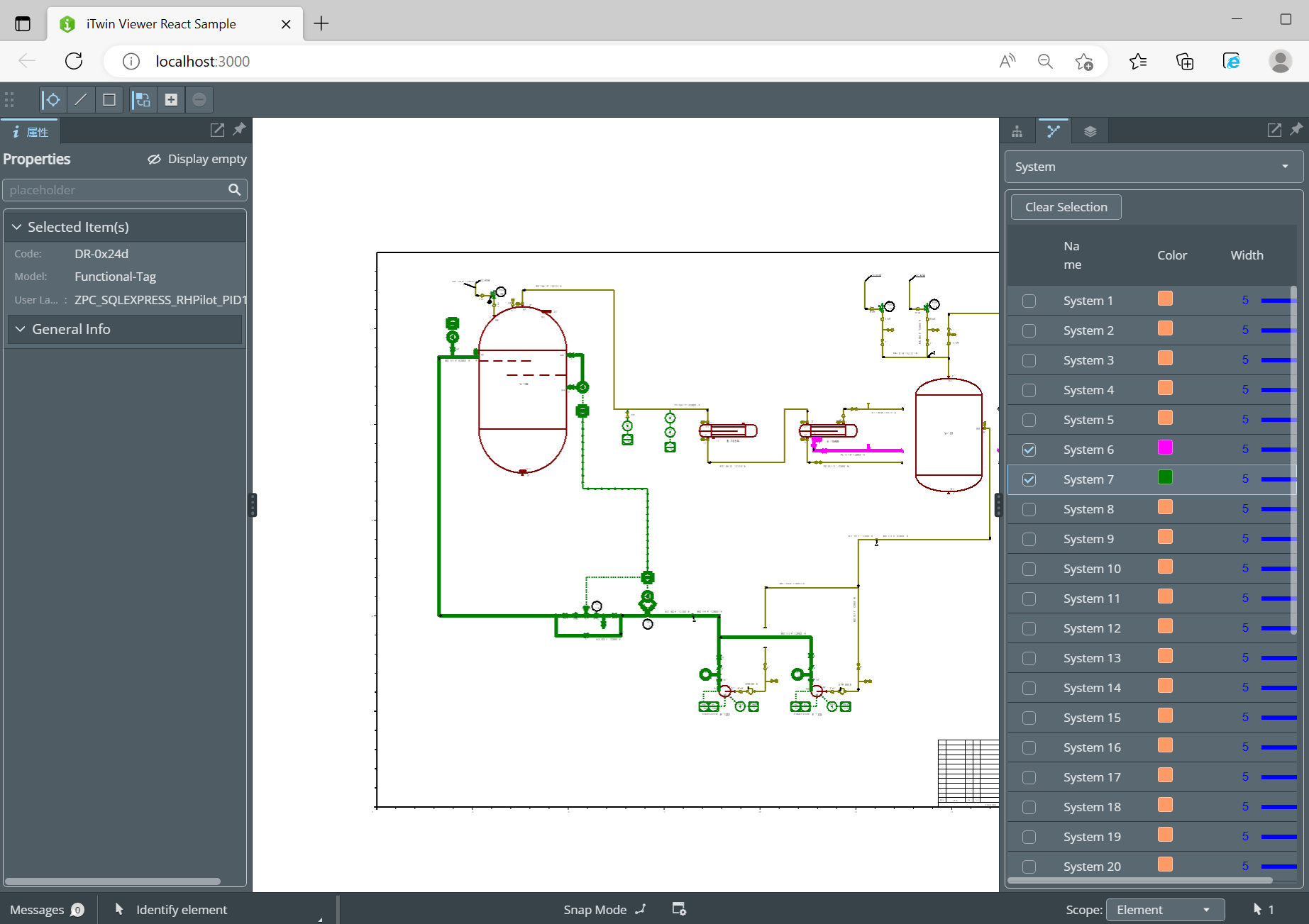Toggle Display empty properties
Image resolution: width=1309 pixels, height=924 pixels.
(x=197, y=159)
